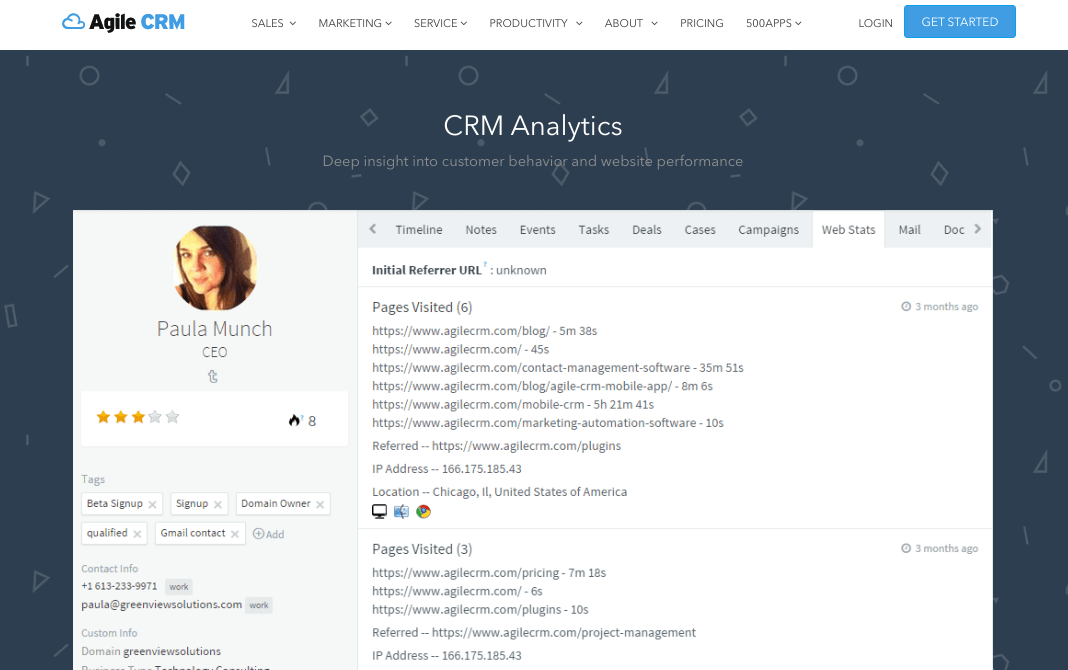Viewport: 1068px width, 670px height.
Task: Remove the qualified tag
Action: (x=137, y=533)
